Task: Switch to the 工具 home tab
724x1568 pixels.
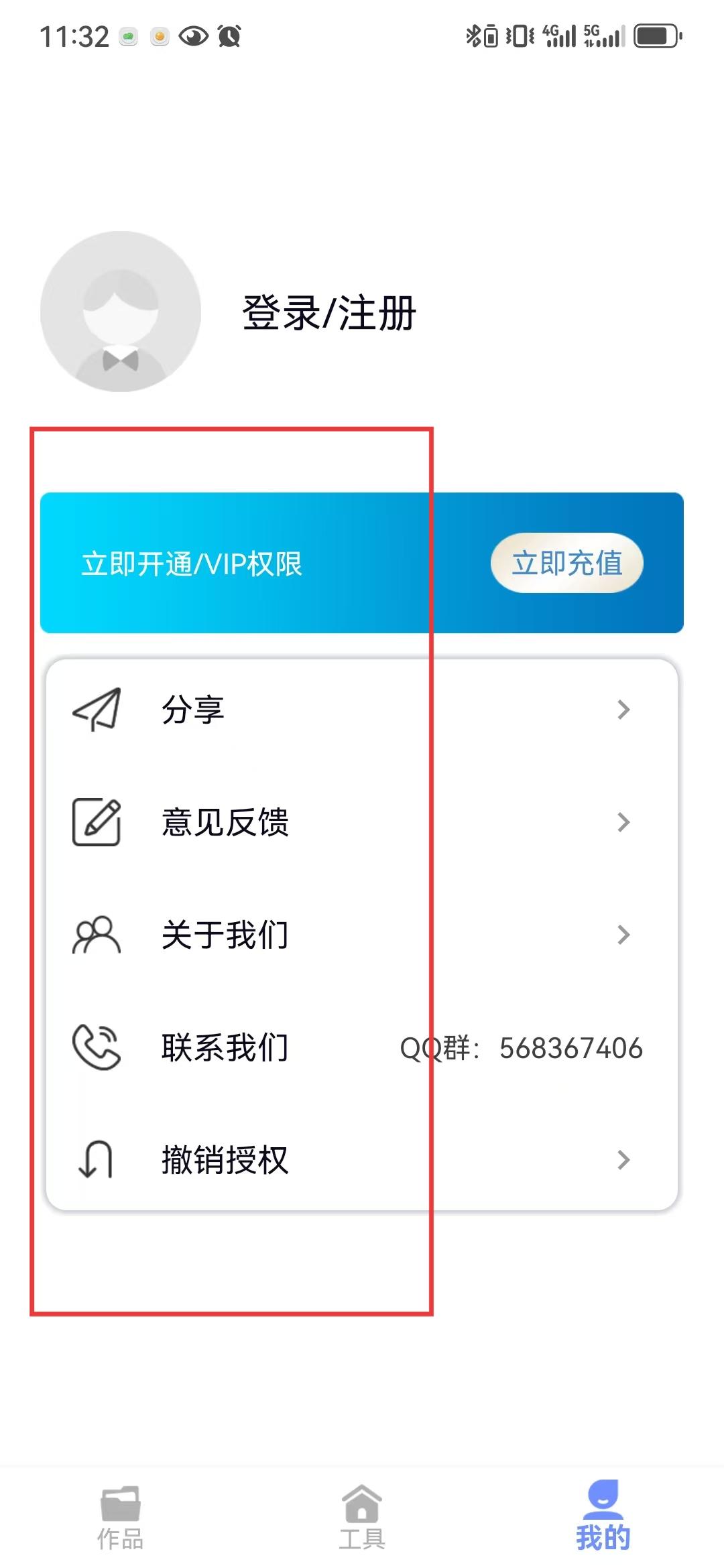Action: 362,1518
